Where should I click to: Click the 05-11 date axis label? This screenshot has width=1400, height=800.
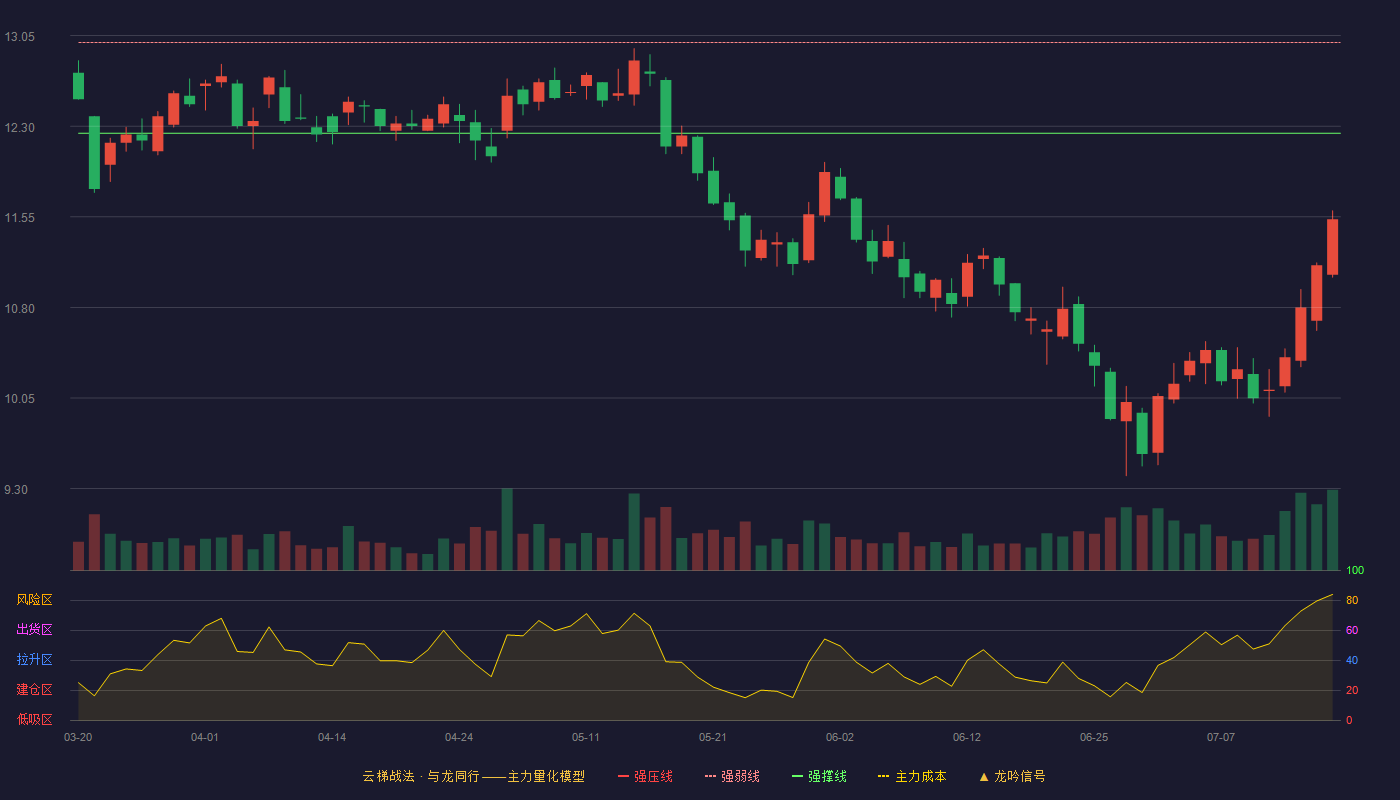pyautogui.click(x=586, y=737)
